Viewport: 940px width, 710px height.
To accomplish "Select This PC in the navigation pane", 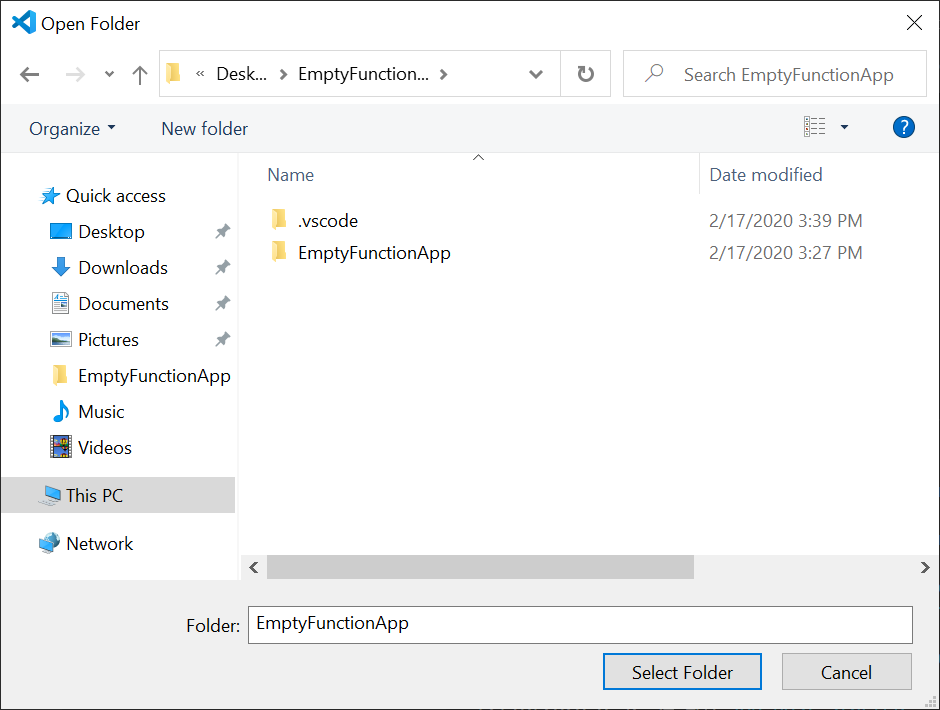I will [95, 495].
